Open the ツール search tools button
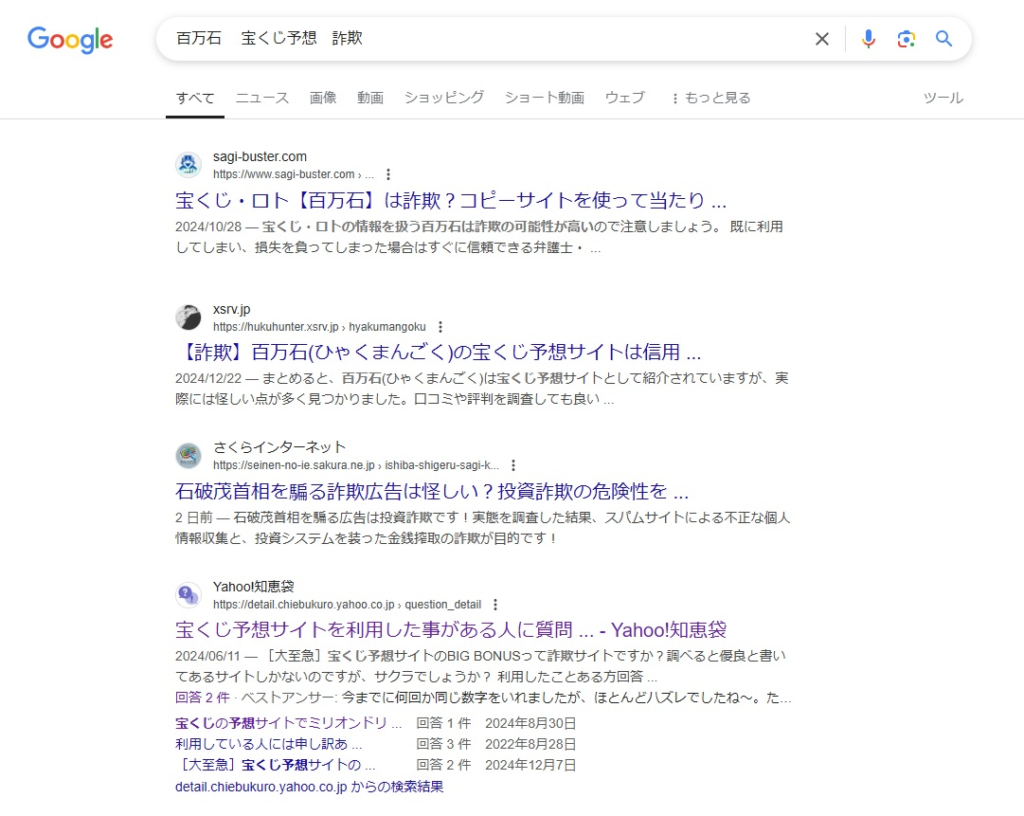 click(943, 98)
